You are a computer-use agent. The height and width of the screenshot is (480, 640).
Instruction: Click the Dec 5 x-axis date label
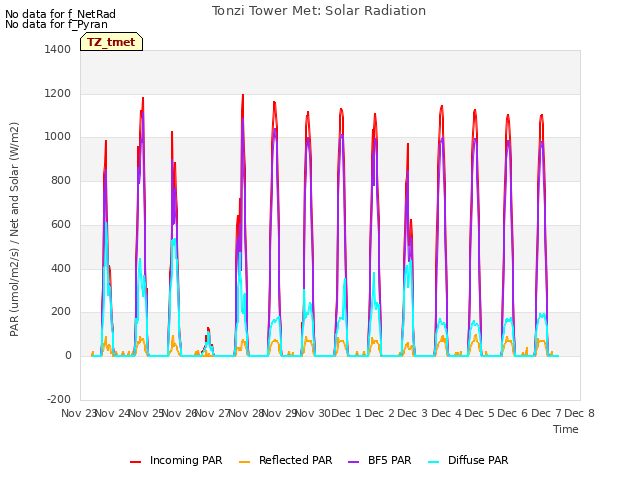pos(480,413)
